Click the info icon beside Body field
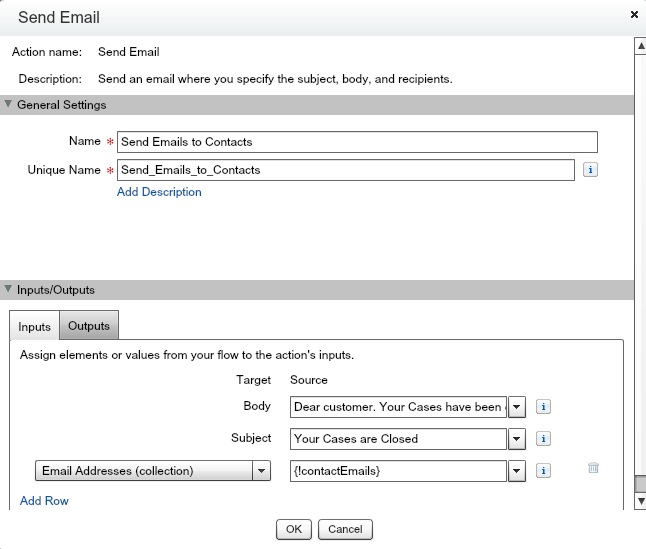The height and width of the screenshot is (549, 646). [x=544, y=407]
